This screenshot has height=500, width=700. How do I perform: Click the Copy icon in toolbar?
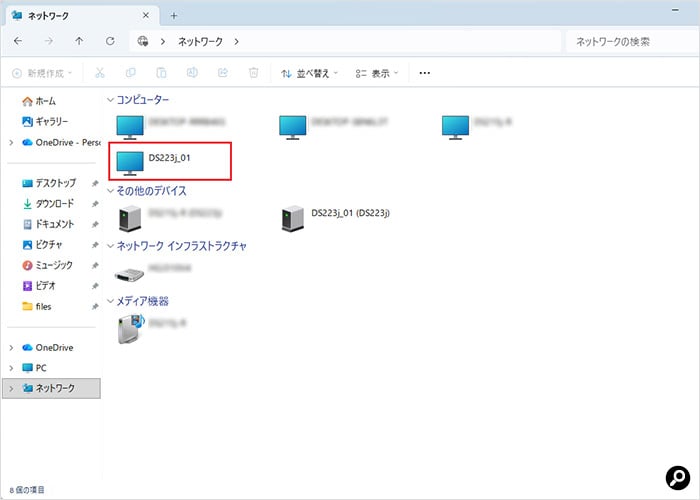[x=131, y=73]
